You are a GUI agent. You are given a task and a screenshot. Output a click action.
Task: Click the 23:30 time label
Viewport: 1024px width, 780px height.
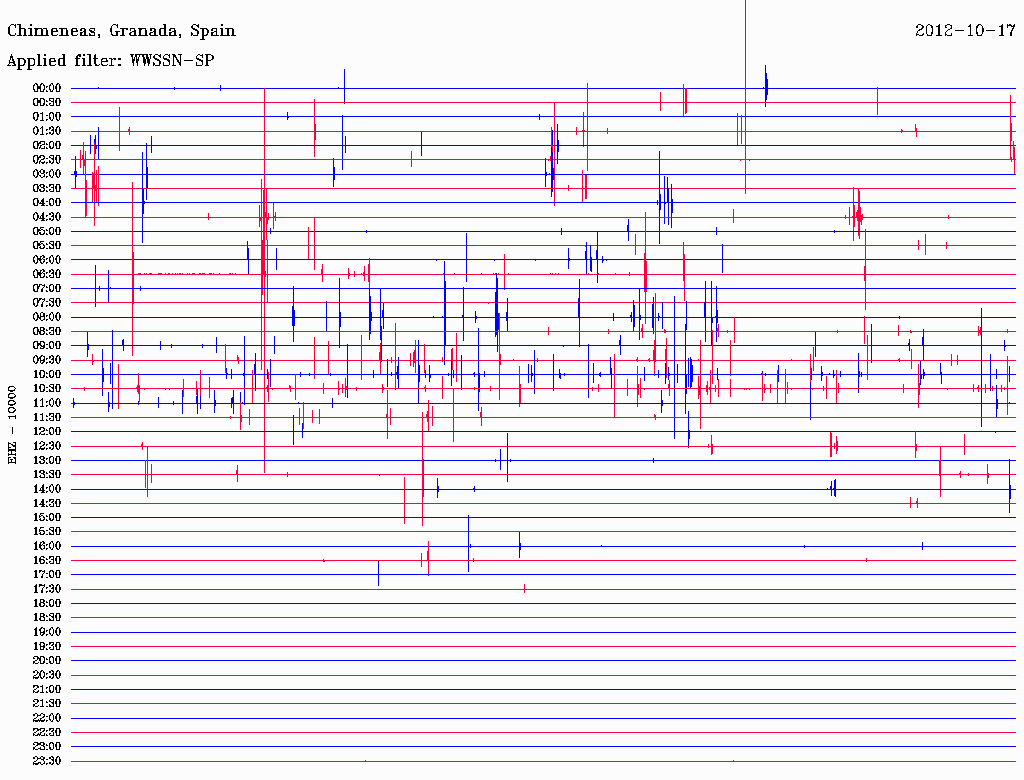pos(47,760)
